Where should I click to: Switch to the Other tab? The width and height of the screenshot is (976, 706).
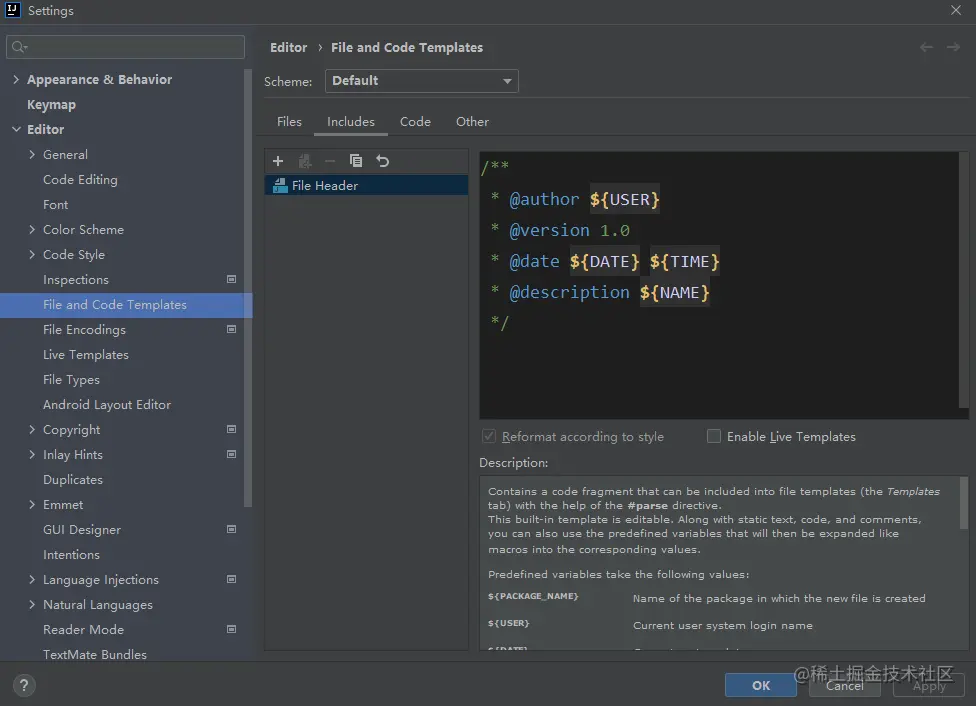[472, 122]
